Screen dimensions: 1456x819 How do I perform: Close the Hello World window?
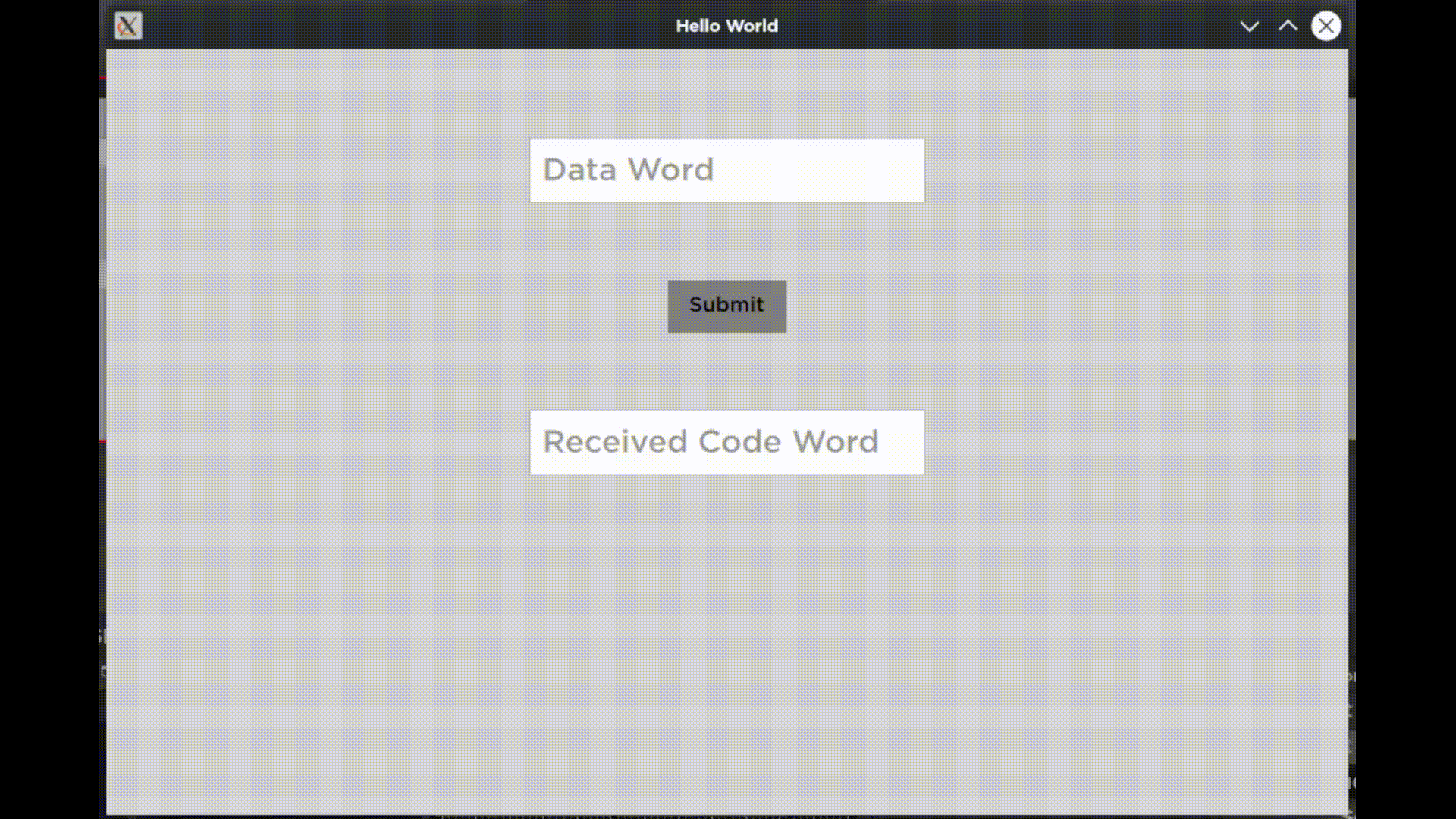tap(1326, 26)
